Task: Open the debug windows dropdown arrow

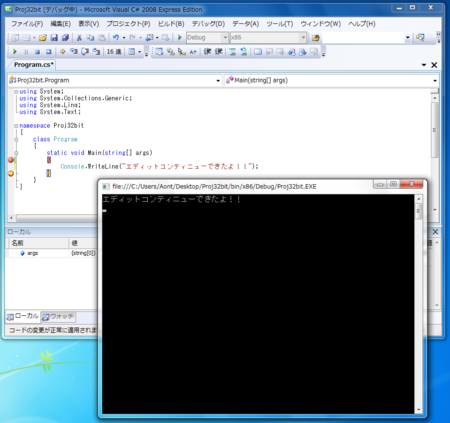Action: coord(140,52)
